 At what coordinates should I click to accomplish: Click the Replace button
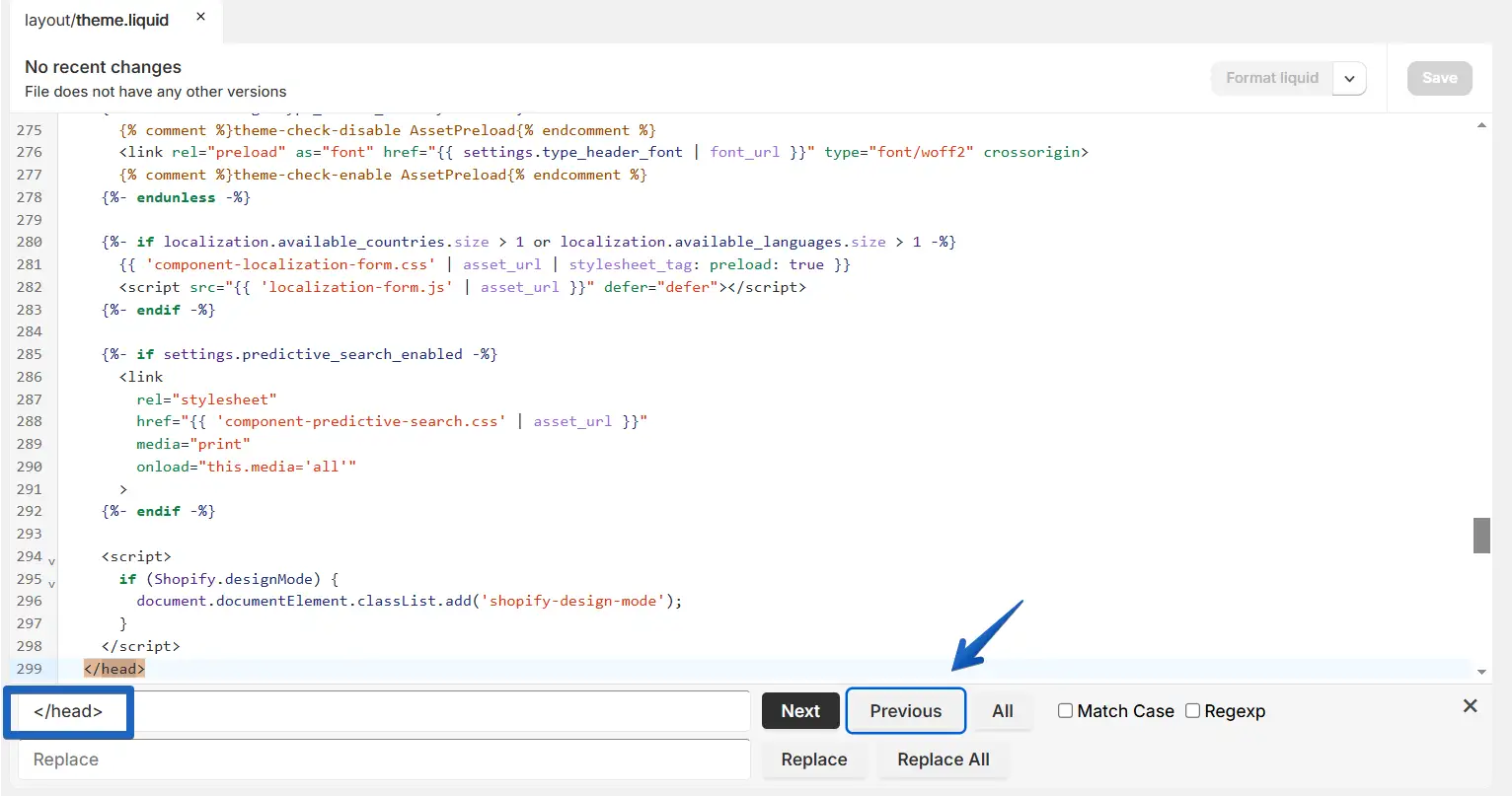point(813,760)
